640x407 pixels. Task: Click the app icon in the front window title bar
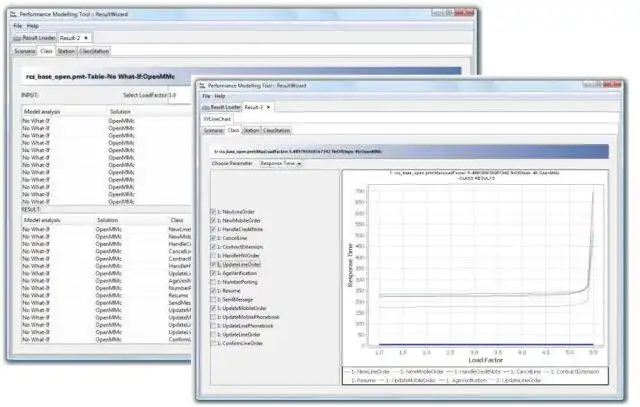click(x=202, y=86)
